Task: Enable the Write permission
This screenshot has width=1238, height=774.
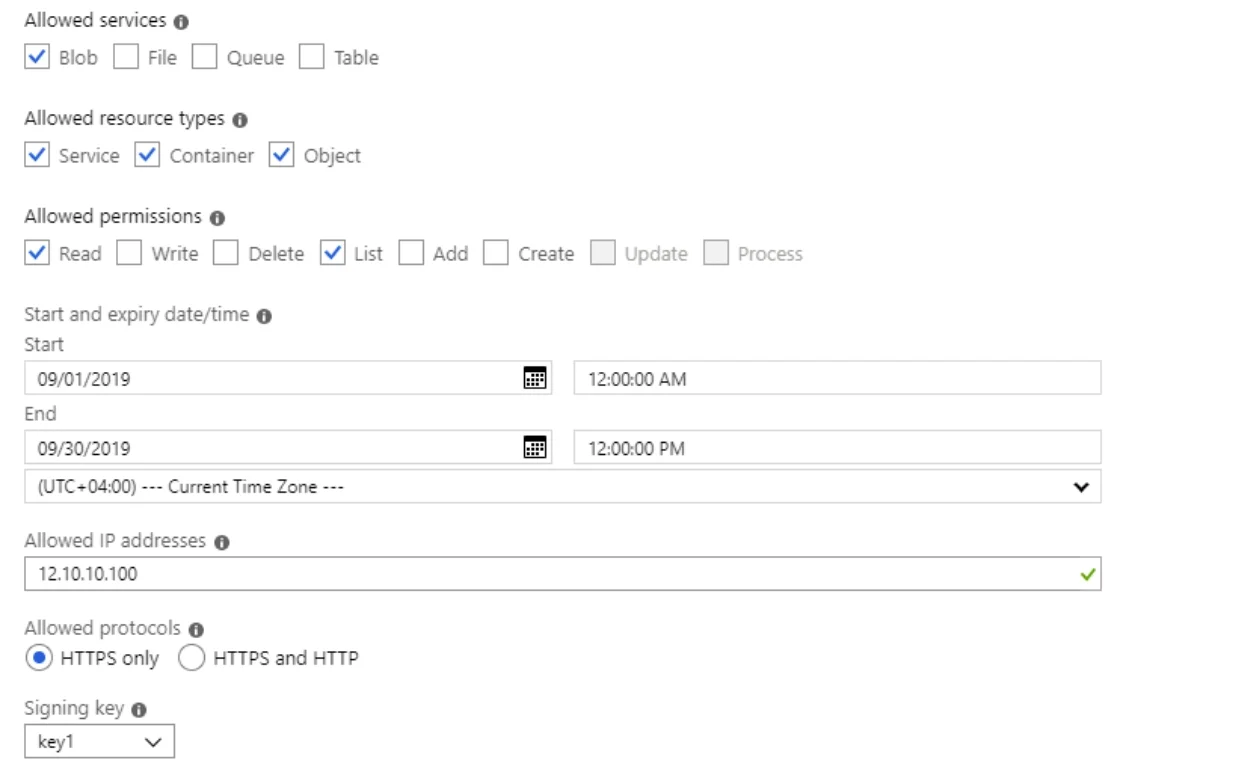Action: (129, 253)
